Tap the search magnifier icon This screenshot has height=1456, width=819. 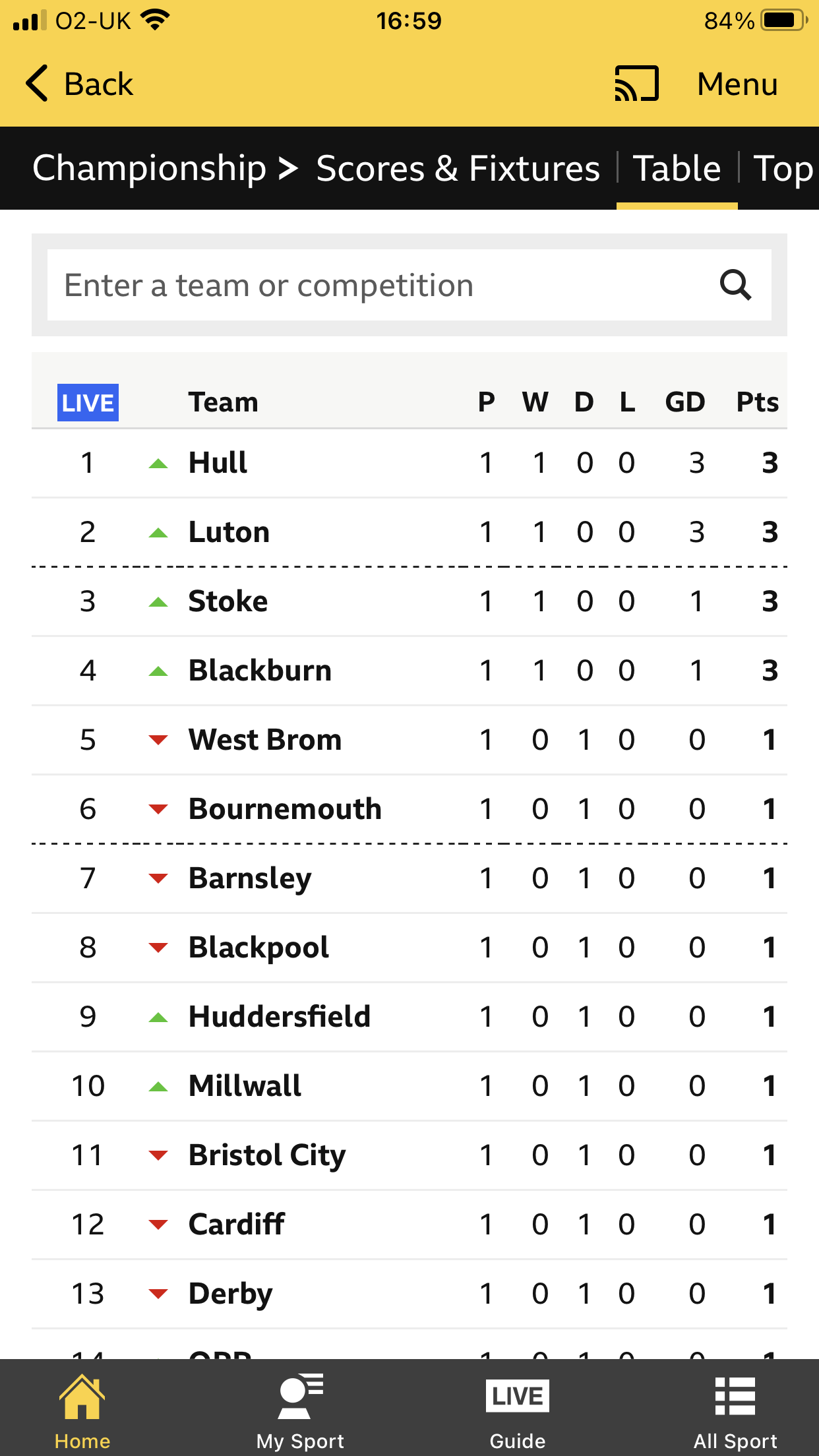pyautogui.click(x=735, y=285)
